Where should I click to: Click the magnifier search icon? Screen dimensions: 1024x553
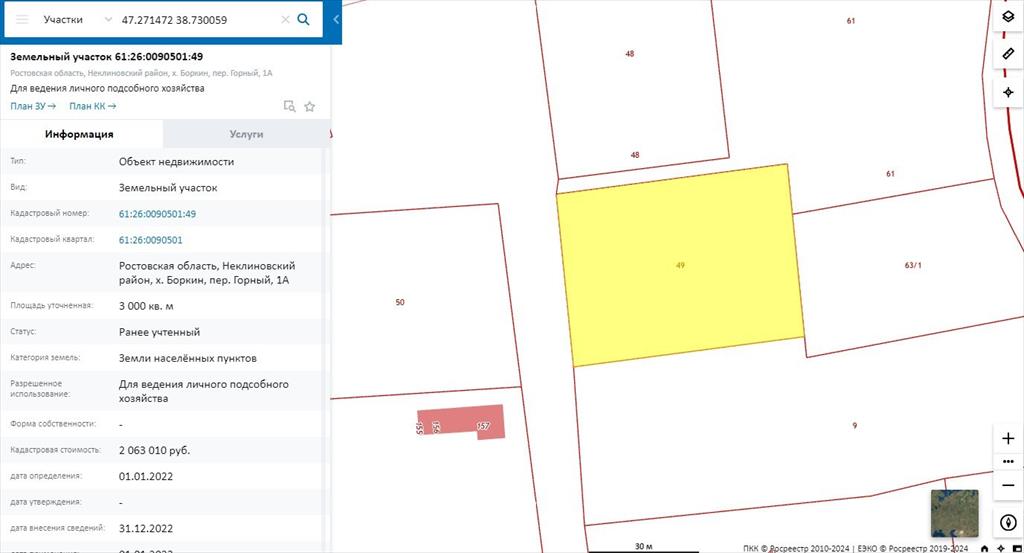[304, 20]
